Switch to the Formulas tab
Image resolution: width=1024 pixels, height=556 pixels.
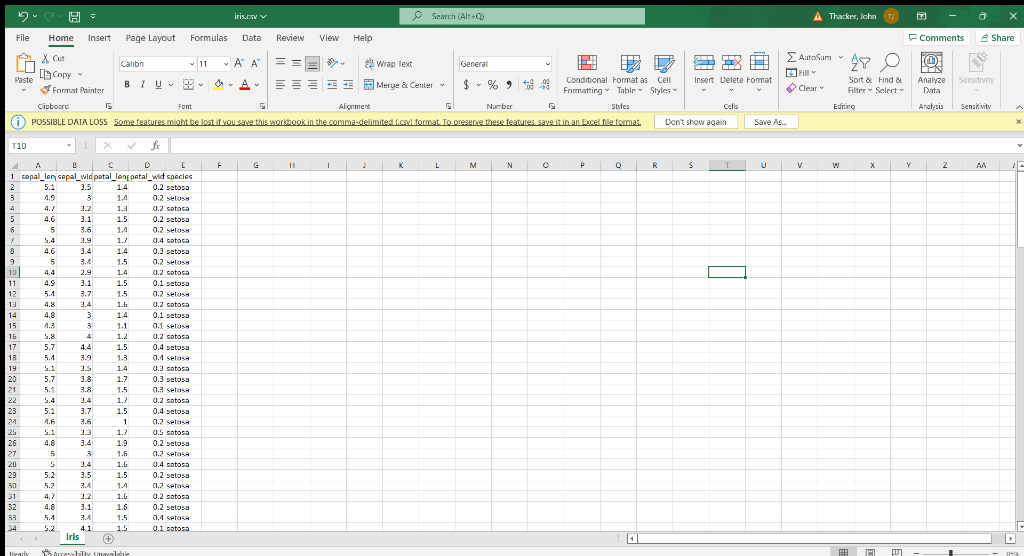click(x=209, y=38)
